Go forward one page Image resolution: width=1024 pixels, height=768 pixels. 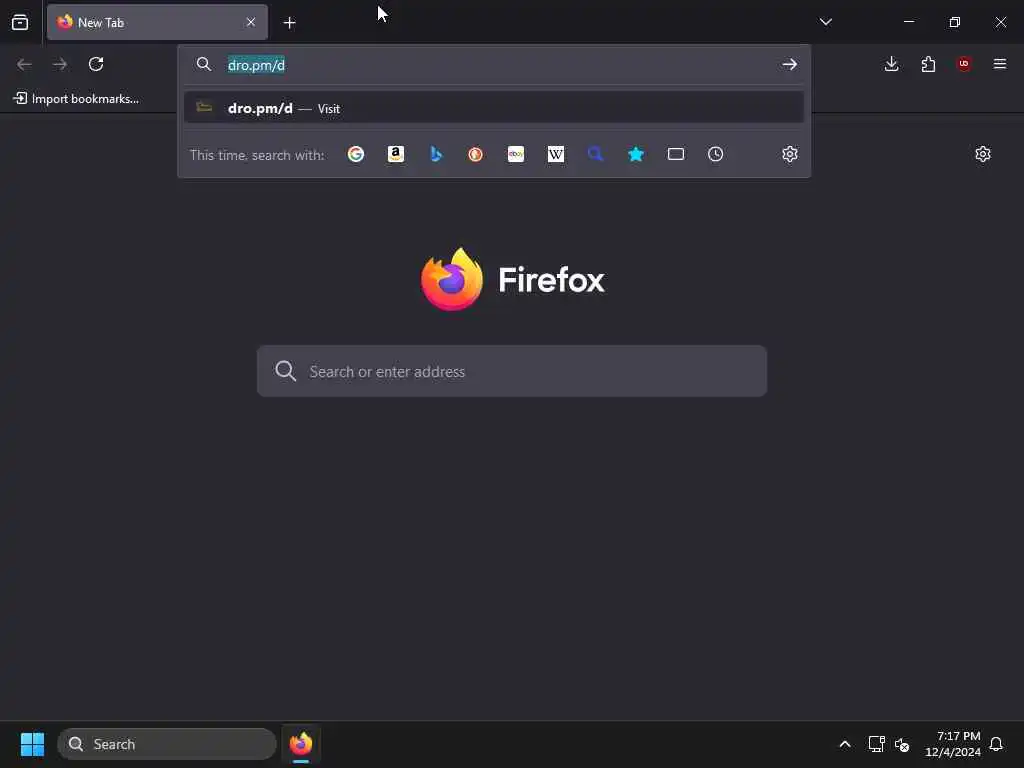[60, 64]
